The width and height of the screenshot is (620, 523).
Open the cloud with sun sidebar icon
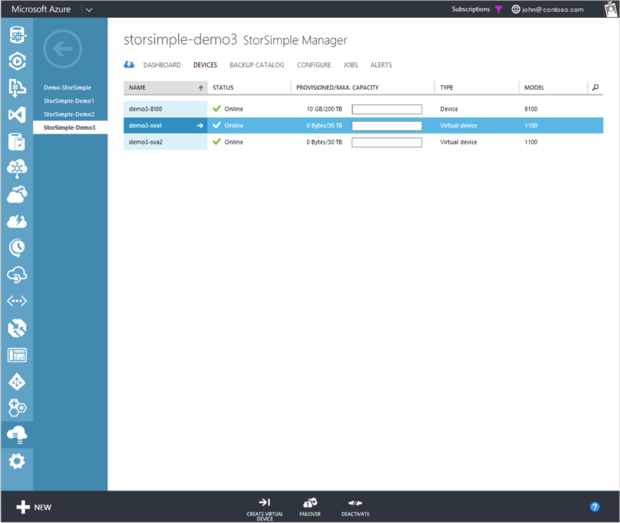point(17,195)
